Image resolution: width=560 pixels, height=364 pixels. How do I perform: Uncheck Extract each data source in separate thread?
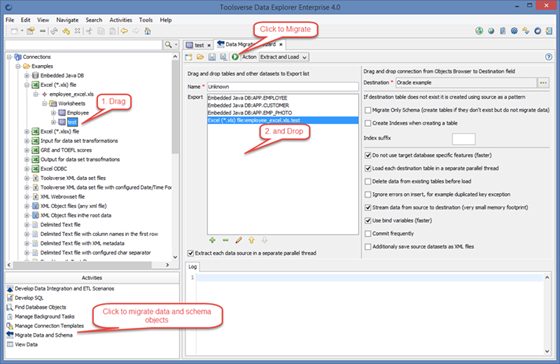(191, 253)
